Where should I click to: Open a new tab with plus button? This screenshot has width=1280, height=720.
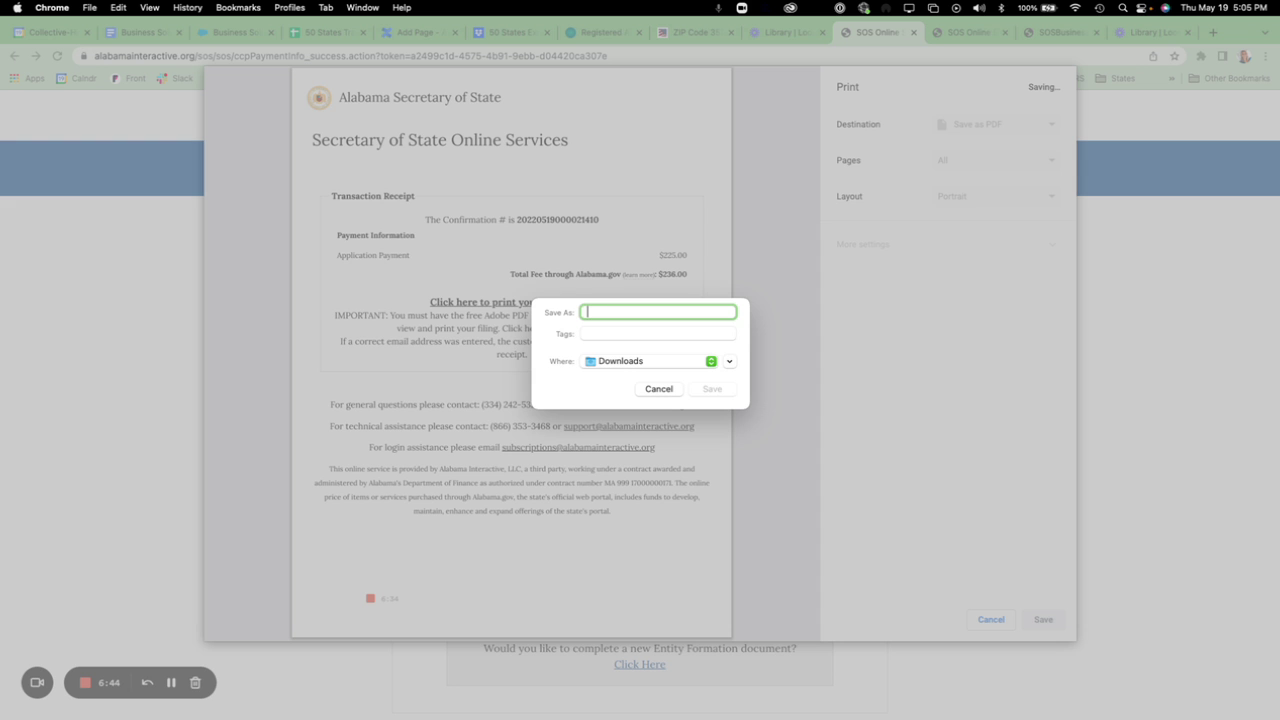[x=1213, y=32]
